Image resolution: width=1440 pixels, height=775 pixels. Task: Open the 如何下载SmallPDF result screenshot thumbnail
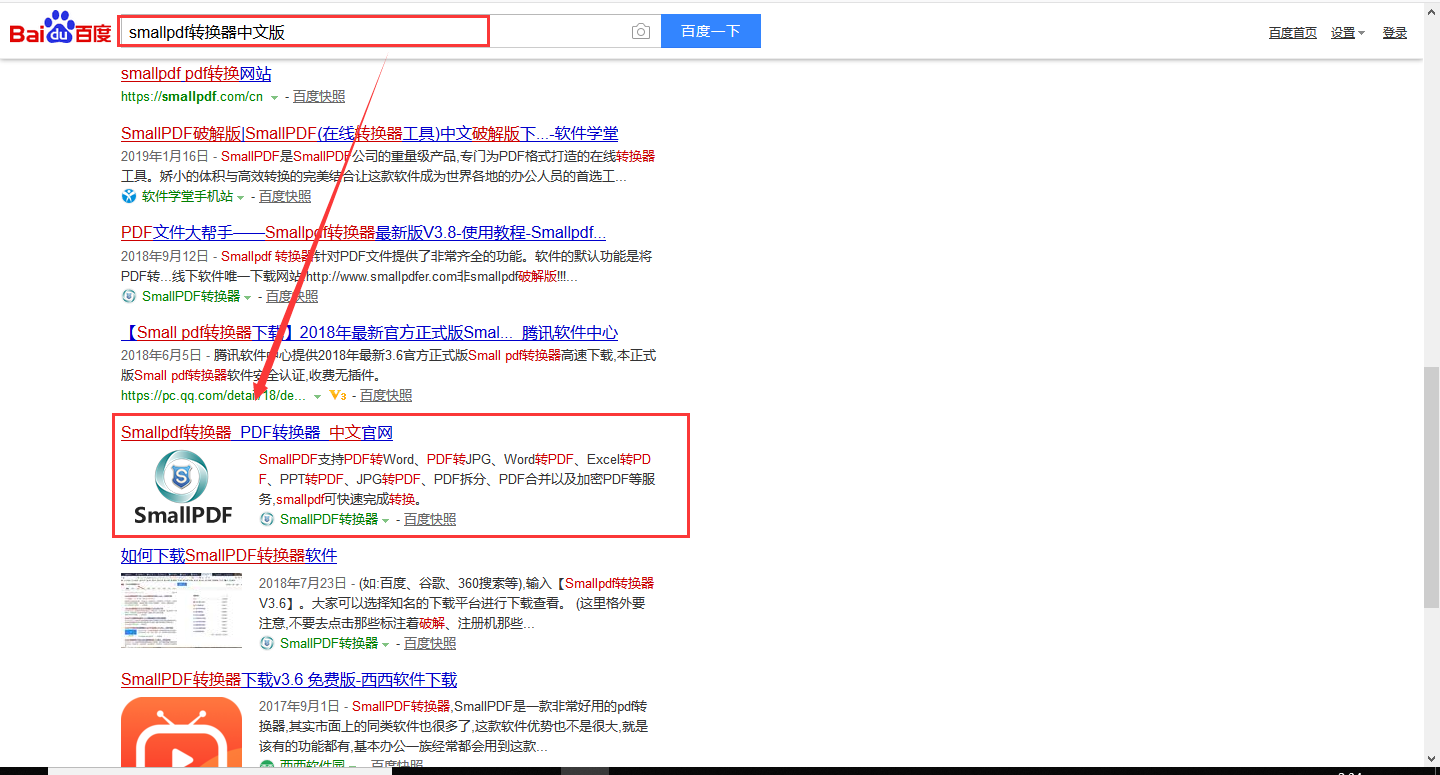[181, 610]
